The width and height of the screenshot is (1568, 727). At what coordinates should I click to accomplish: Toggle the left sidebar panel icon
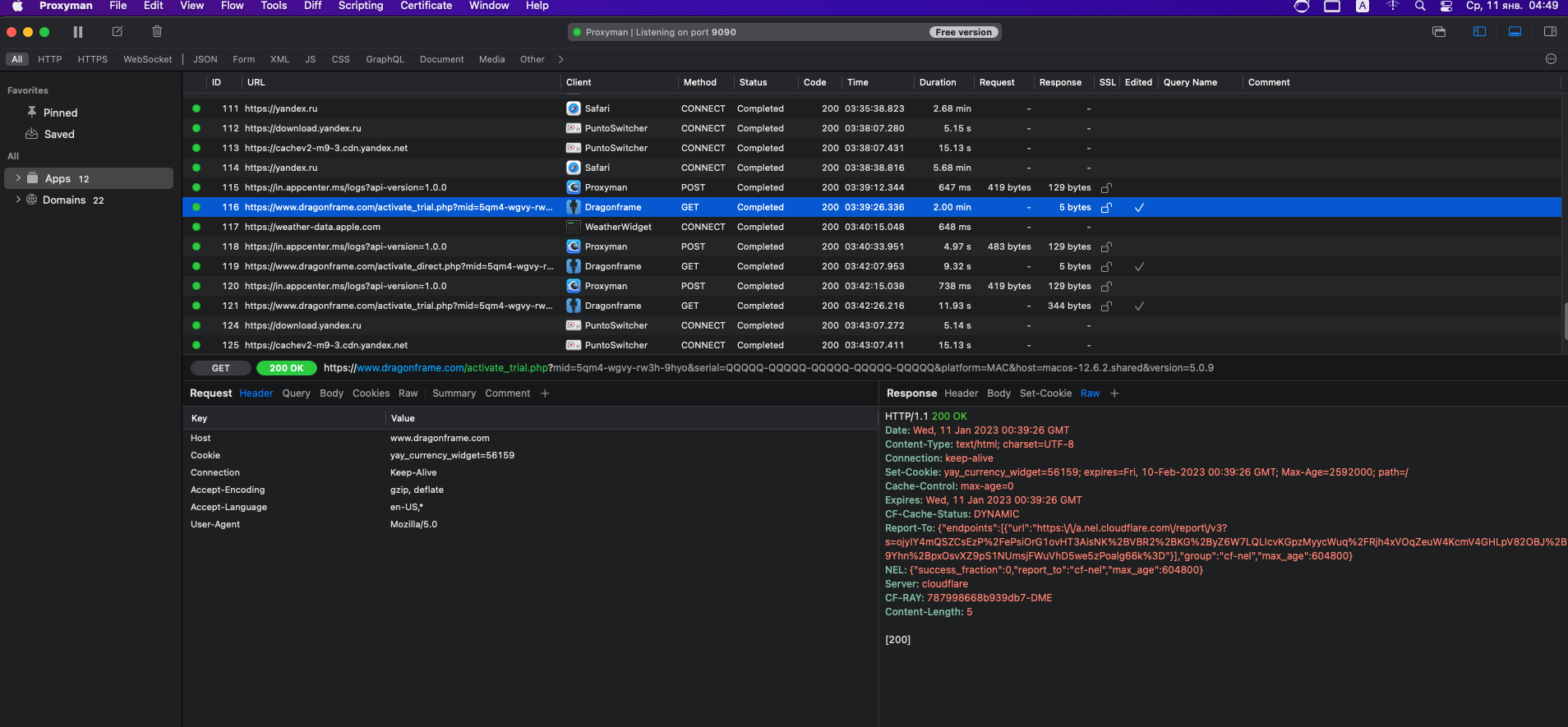1479,32
